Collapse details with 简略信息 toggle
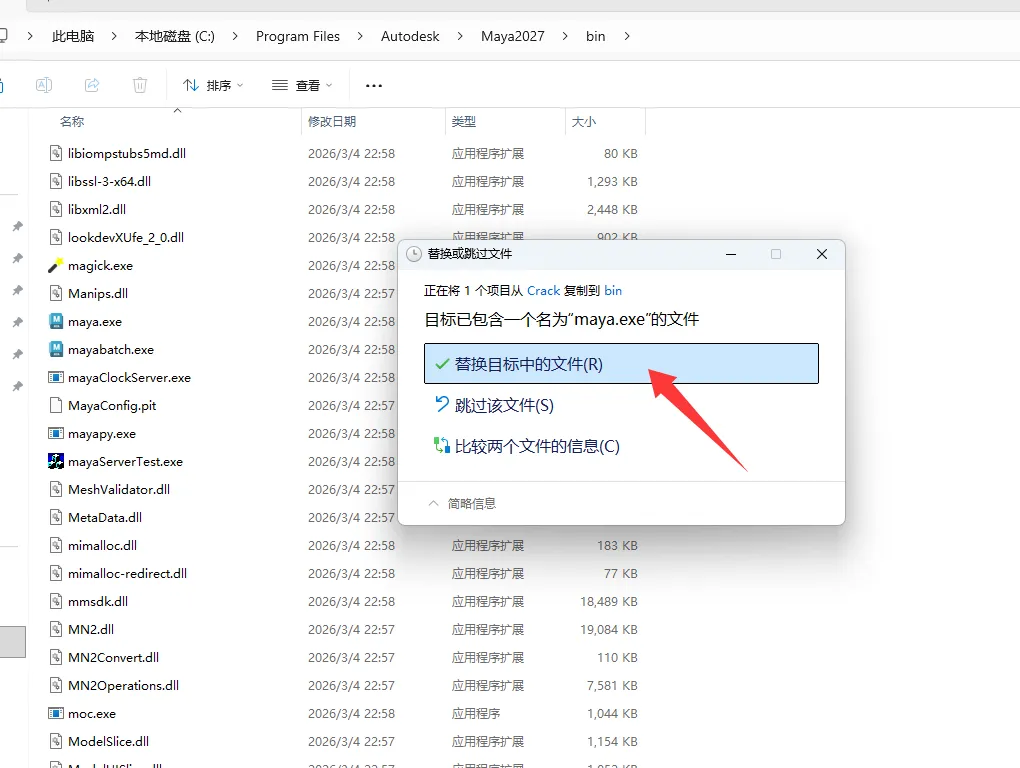Image resolution: width=1020 pixels, height=768 pixels. [463, 503]
